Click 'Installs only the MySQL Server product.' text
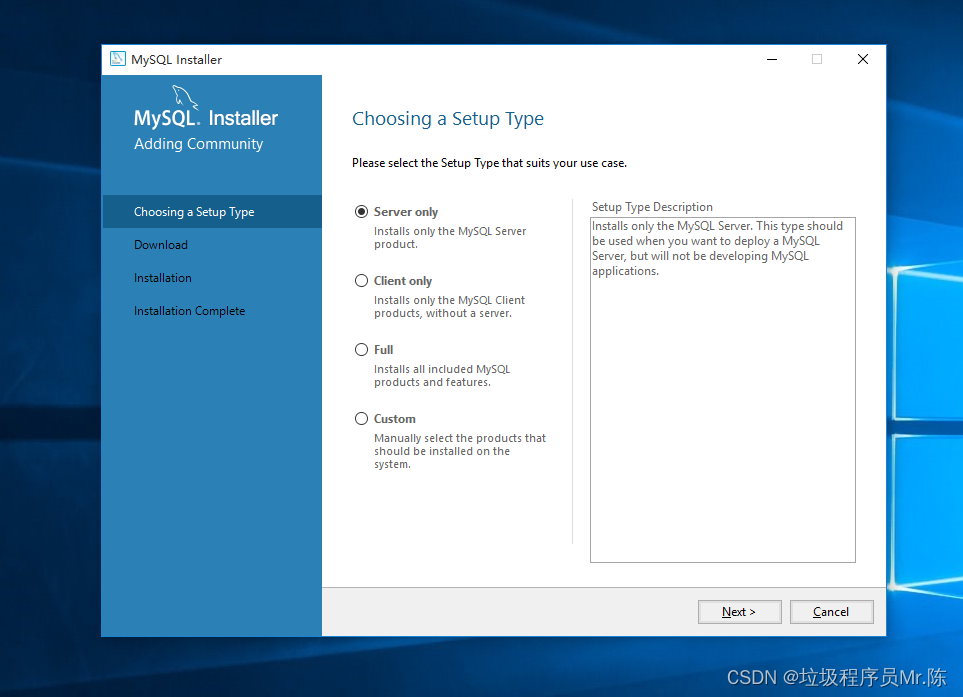Image resolution: width=963 pixels, height=697 pixels. pyautogui.click(x=450, y=238)
